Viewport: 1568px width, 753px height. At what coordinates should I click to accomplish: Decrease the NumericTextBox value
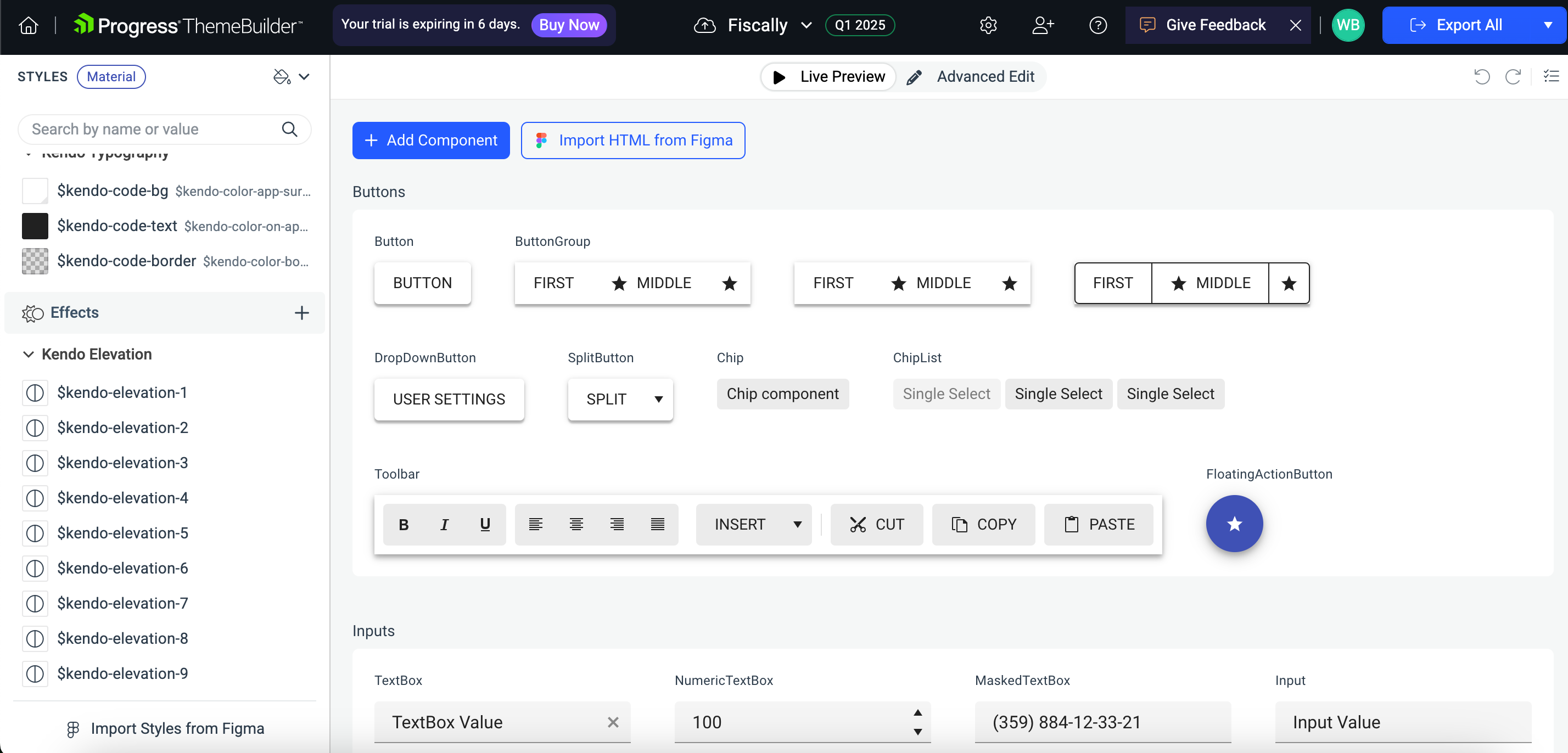point(917,732)
